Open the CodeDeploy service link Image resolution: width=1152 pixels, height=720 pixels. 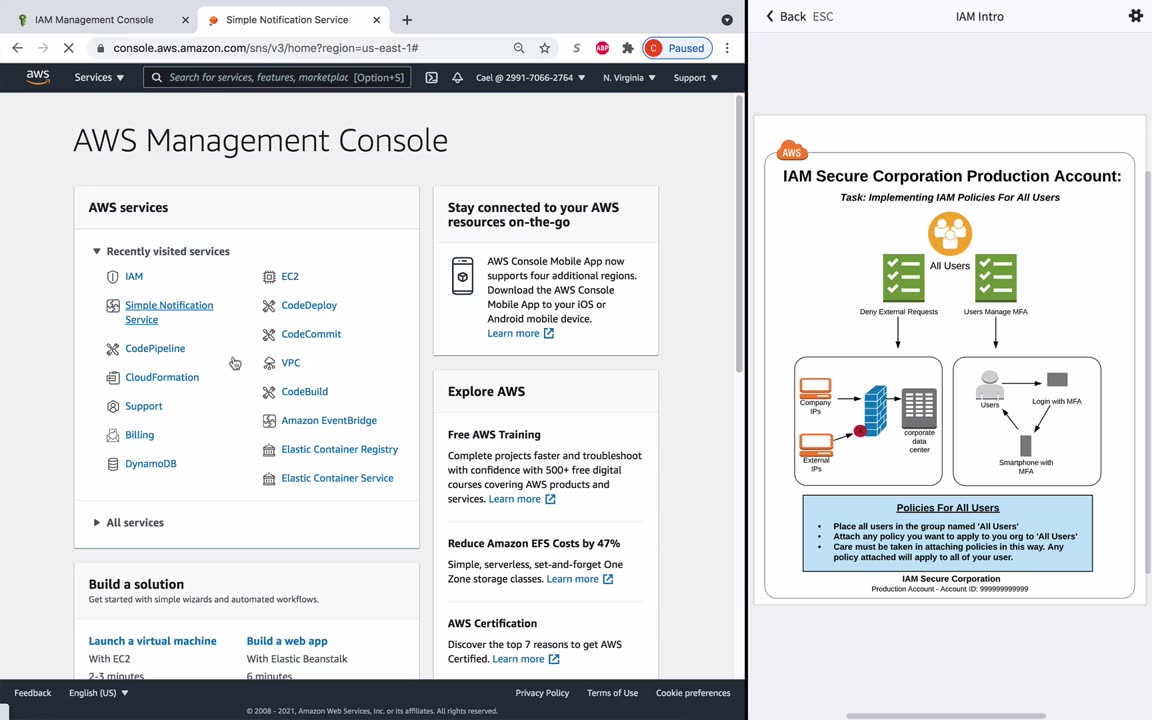point(309,306)
